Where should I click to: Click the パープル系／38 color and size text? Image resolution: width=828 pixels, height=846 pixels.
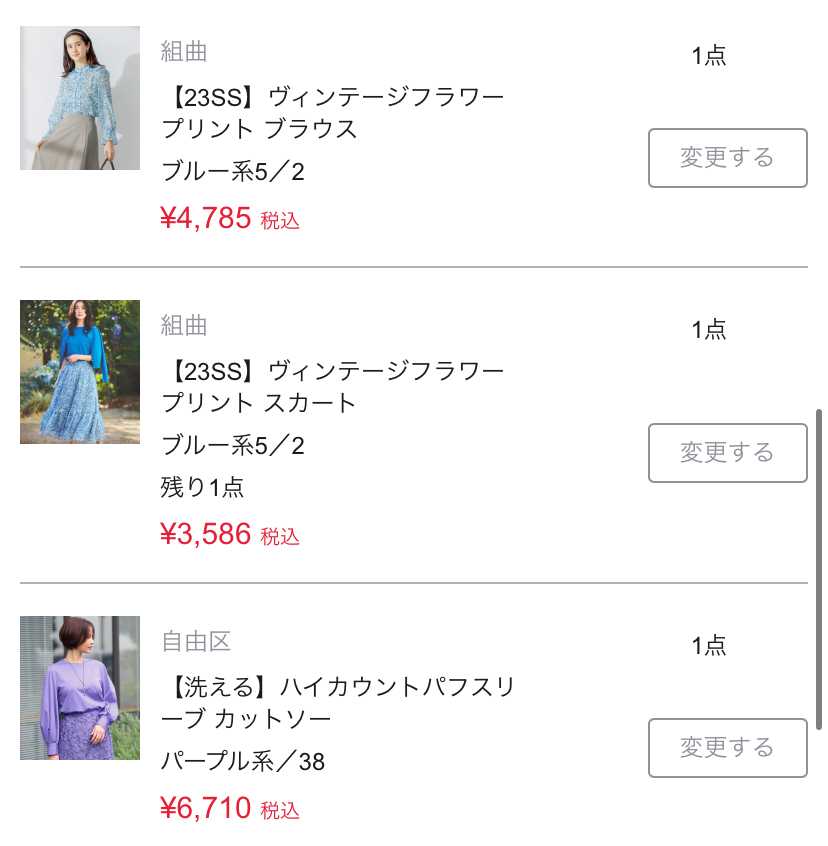pos(243,762)
